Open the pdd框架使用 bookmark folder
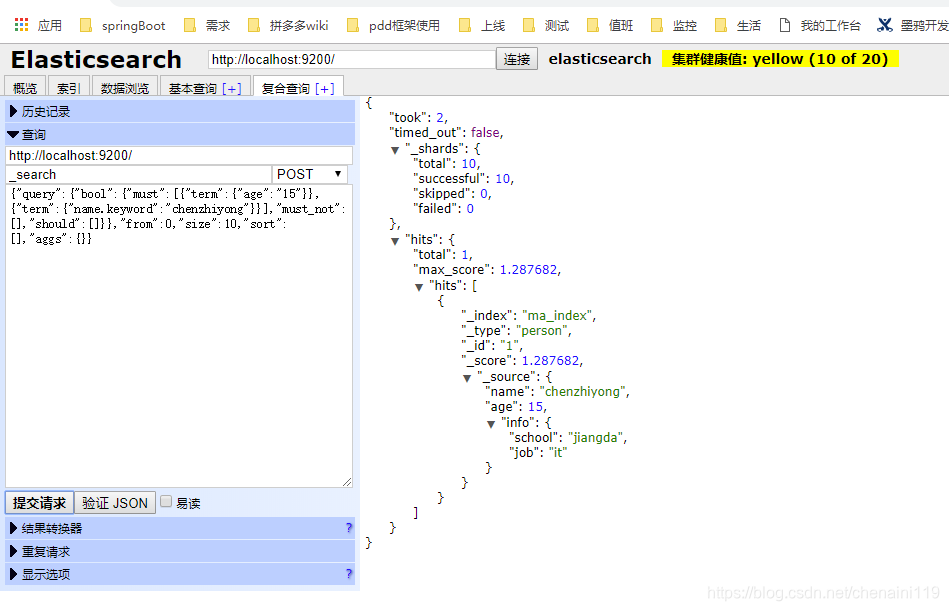 click(x=393, y=25)
